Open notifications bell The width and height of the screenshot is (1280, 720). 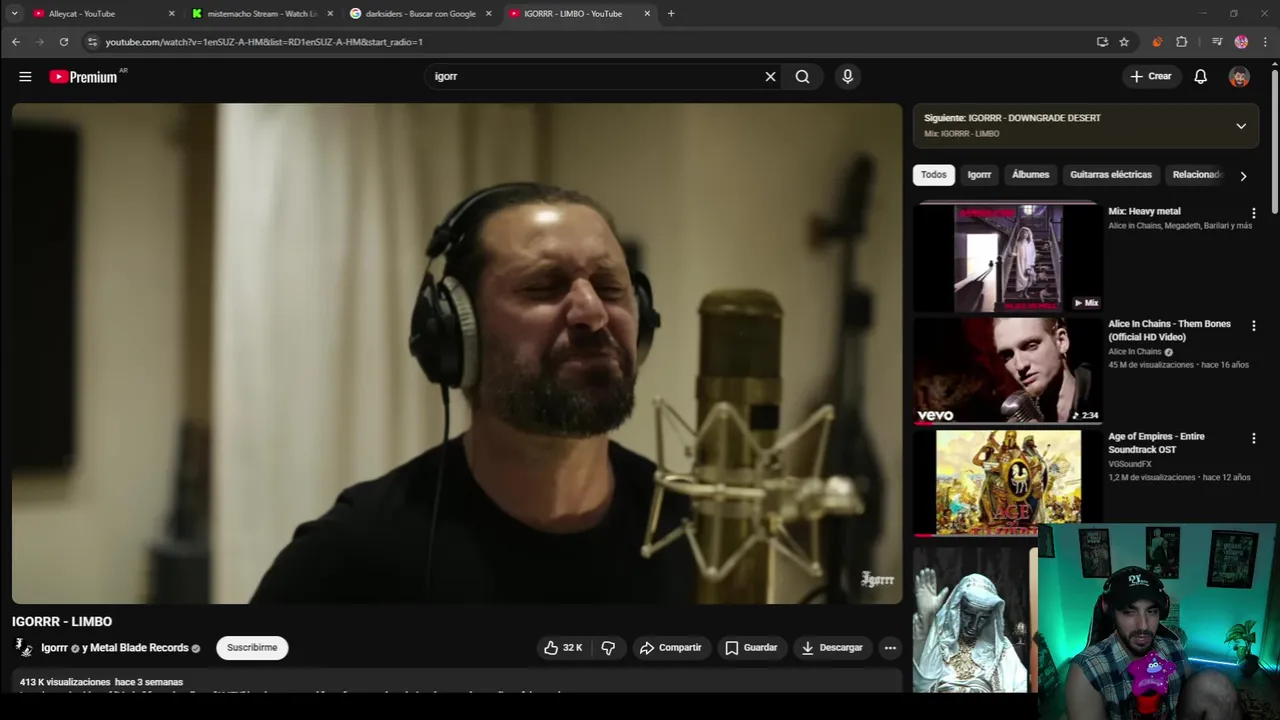pyautogui.click(x=1200, y=76)
